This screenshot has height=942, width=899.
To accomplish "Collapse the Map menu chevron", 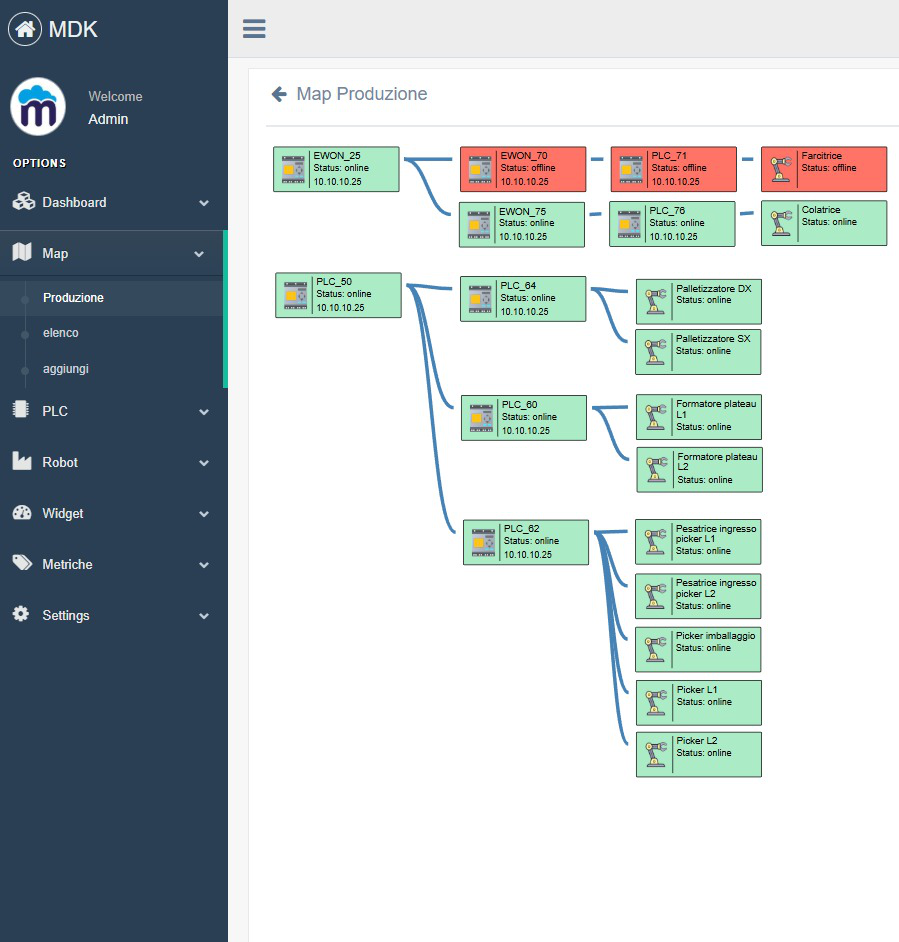I will 199,254.
